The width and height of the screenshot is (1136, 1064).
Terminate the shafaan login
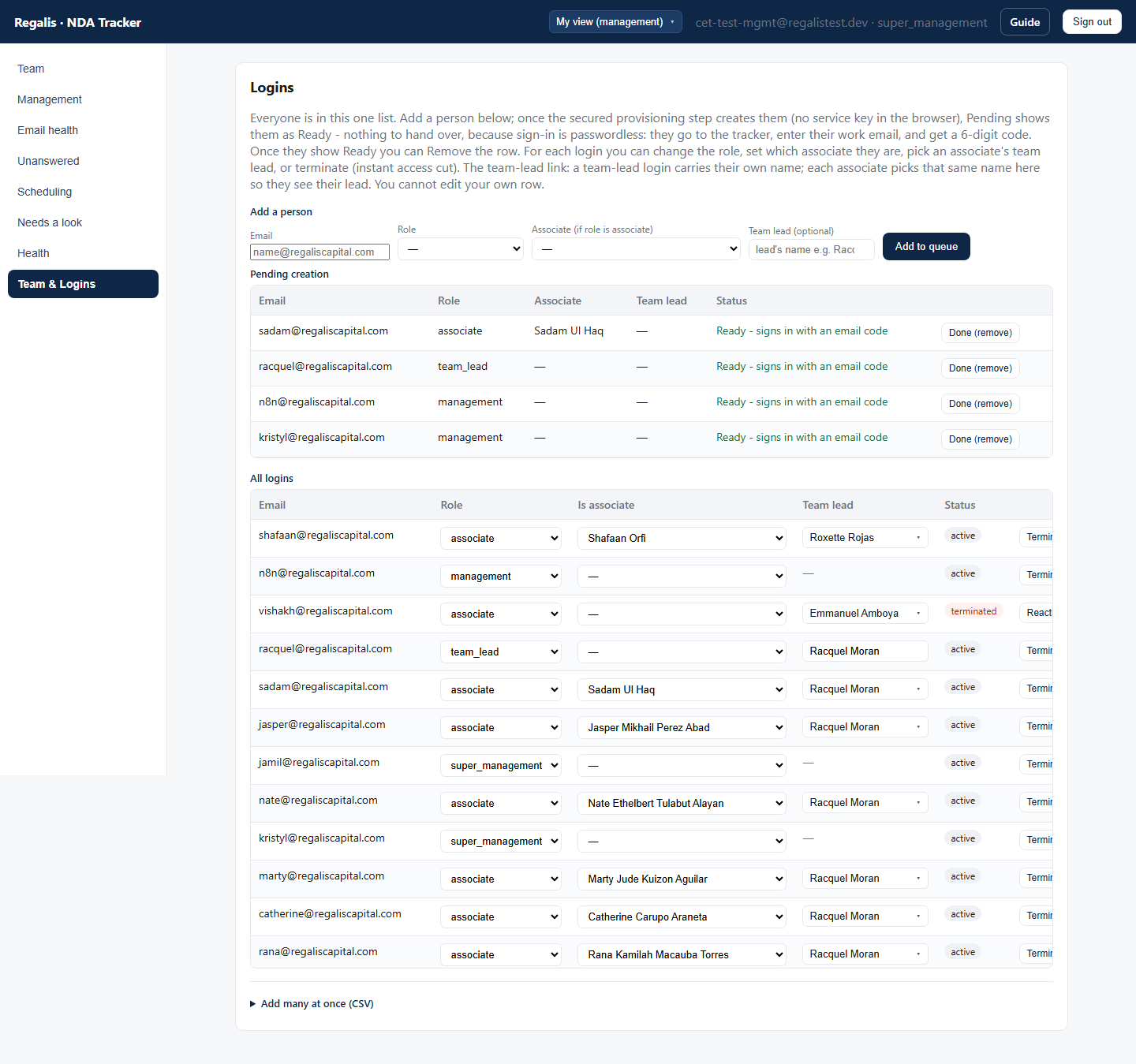[1037, 537]
